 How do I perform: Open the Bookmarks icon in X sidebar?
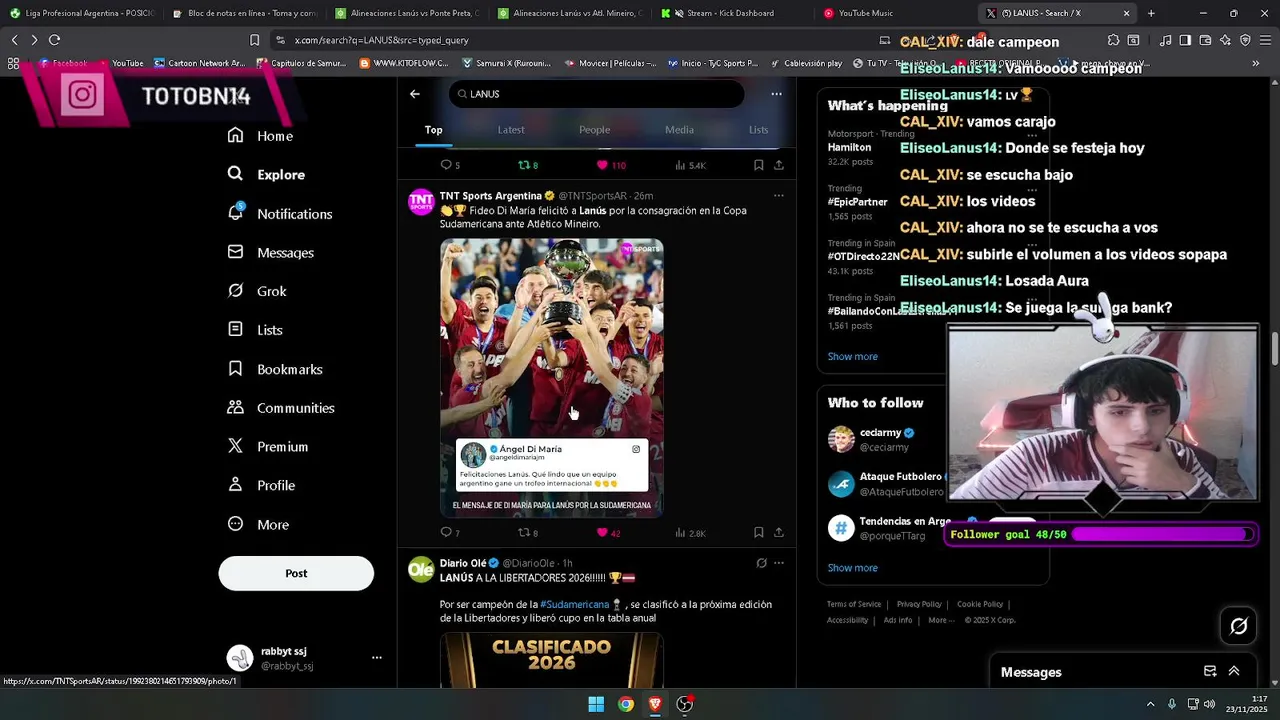pyautogui.click(x=235, y=369)
